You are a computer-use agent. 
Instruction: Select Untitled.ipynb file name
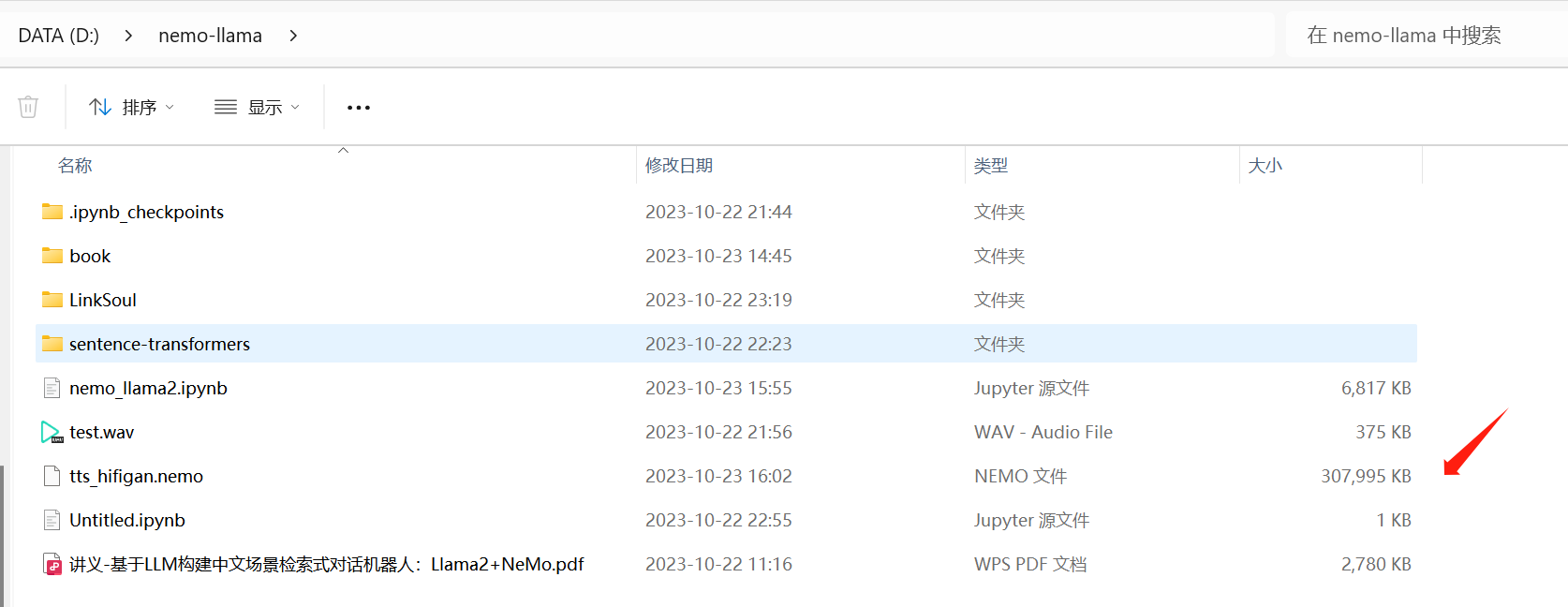127,520
